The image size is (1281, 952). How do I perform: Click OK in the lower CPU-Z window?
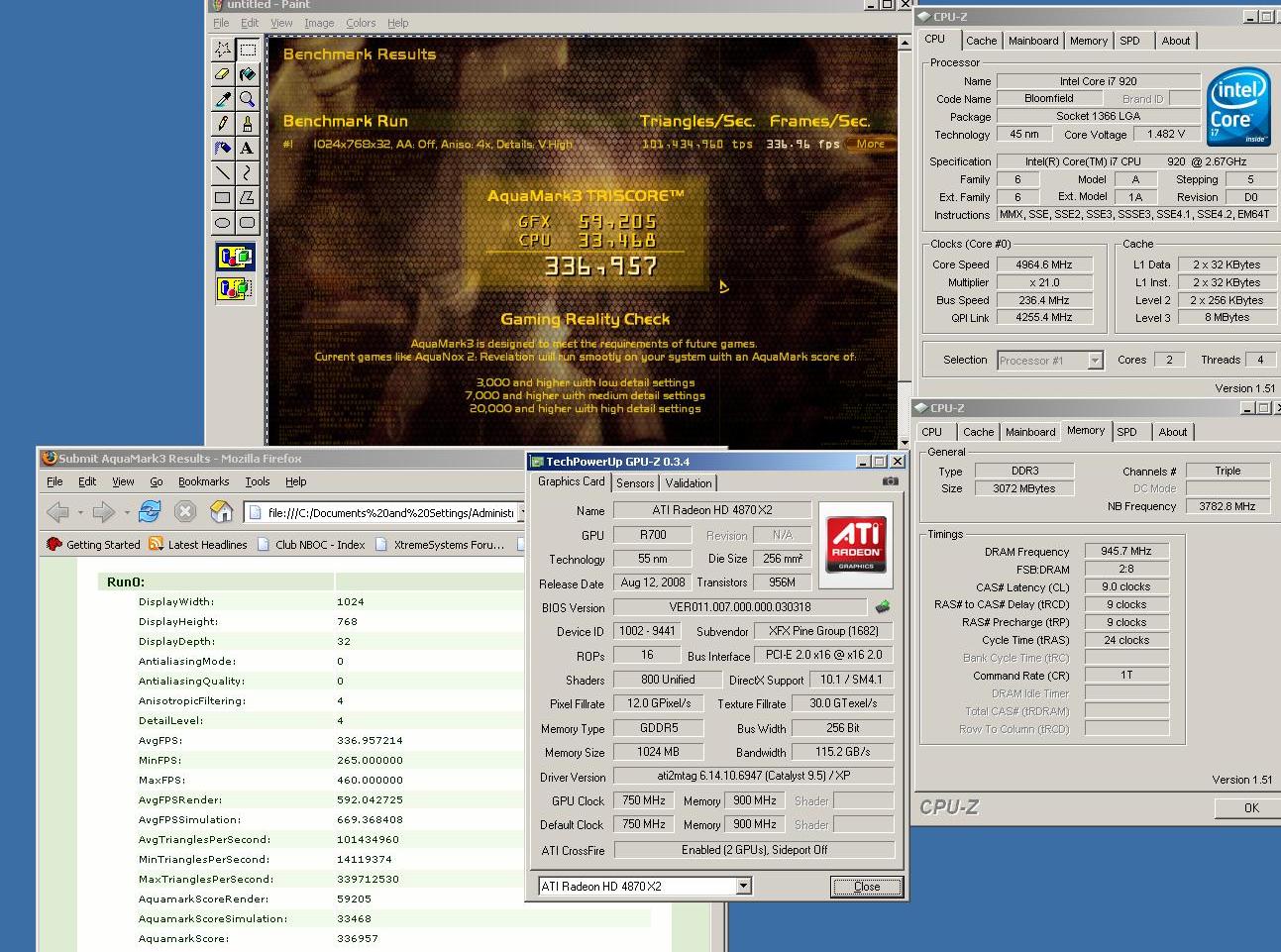pos(1251,808)
